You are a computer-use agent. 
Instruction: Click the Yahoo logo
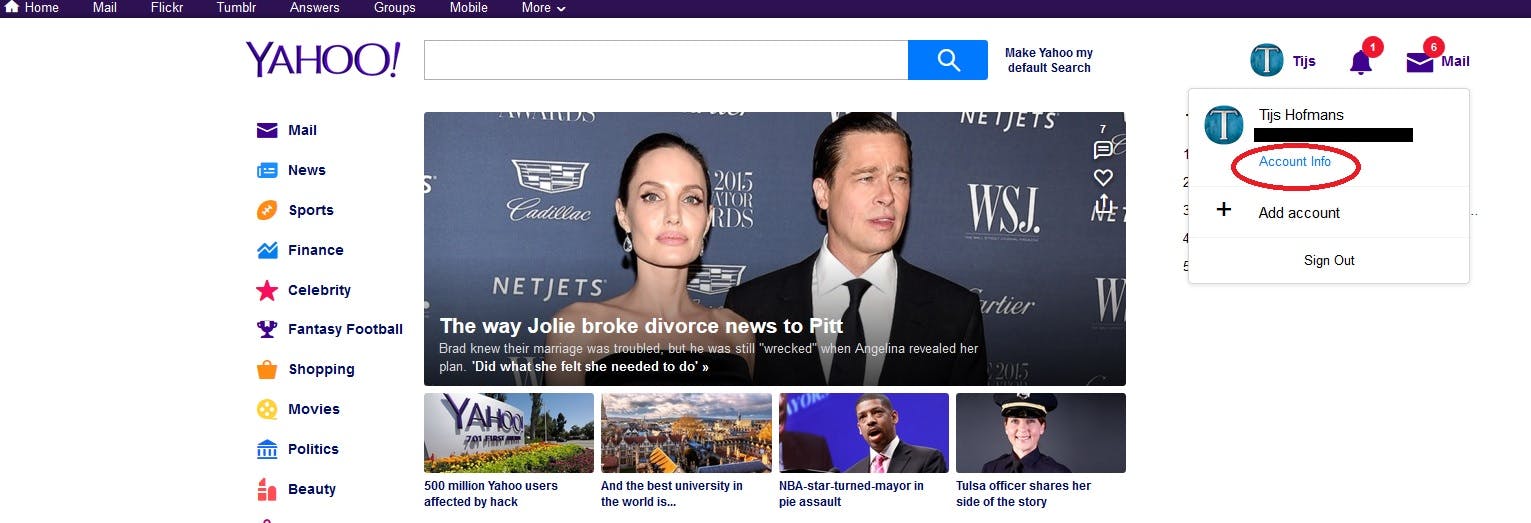(323, 60)
